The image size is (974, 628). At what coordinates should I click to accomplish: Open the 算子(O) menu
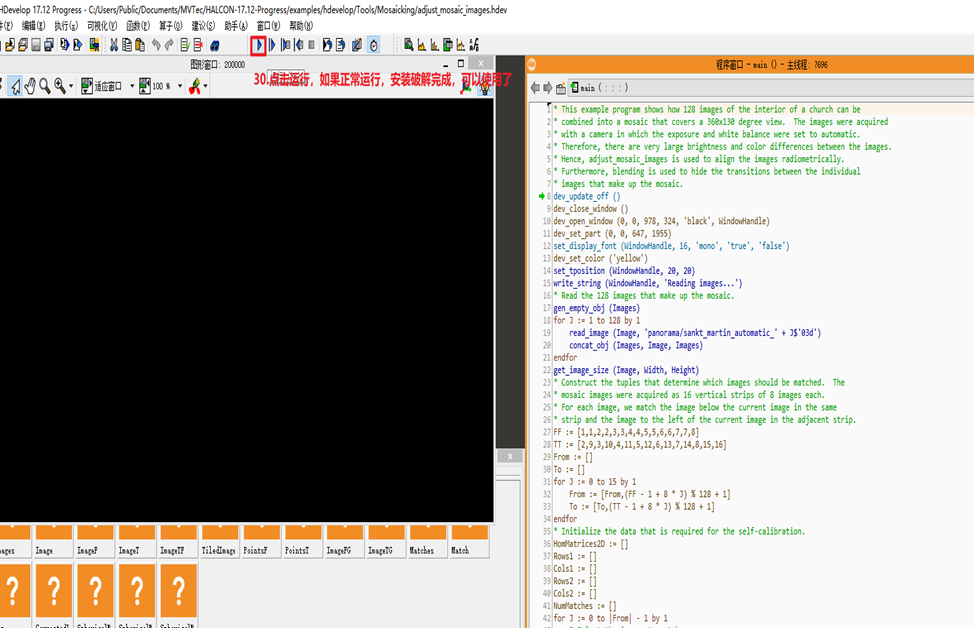coord(170,25)
